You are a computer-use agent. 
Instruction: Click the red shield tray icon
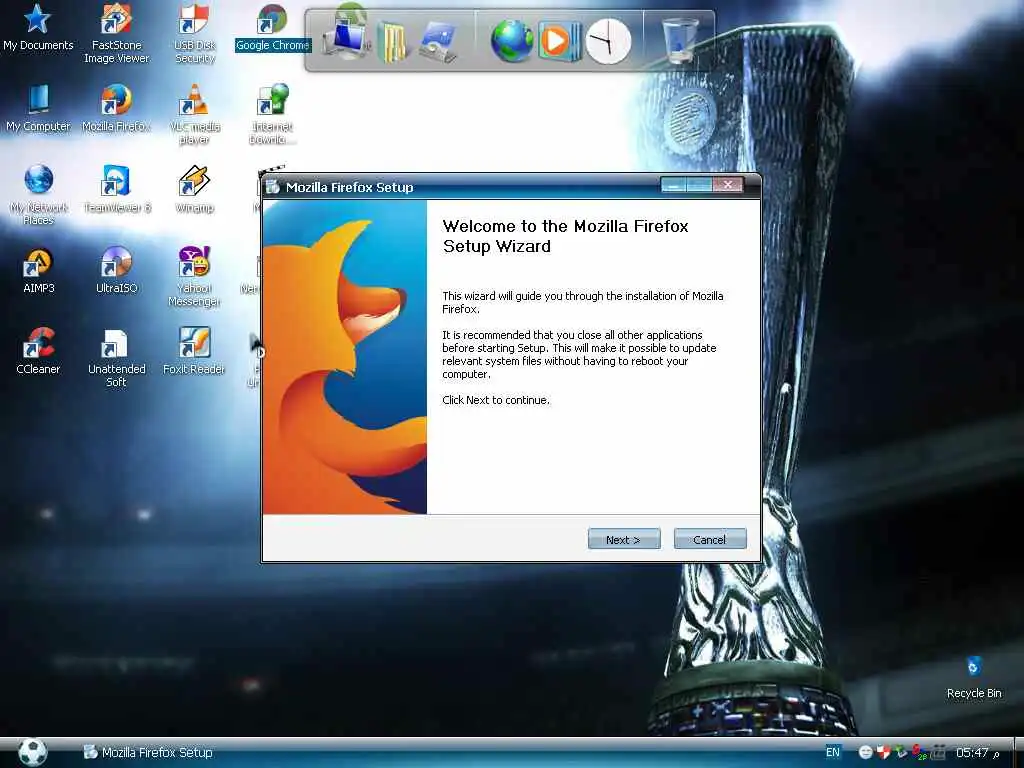(x=883, y=752)
